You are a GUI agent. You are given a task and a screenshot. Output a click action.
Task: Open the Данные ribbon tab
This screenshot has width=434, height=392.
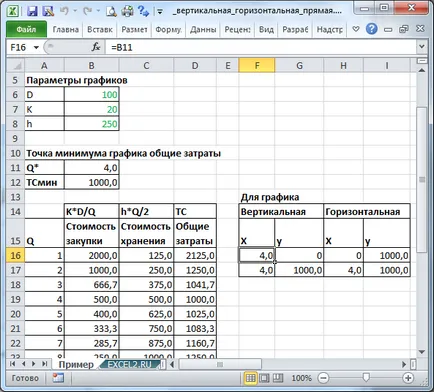[x=203, y=30]
